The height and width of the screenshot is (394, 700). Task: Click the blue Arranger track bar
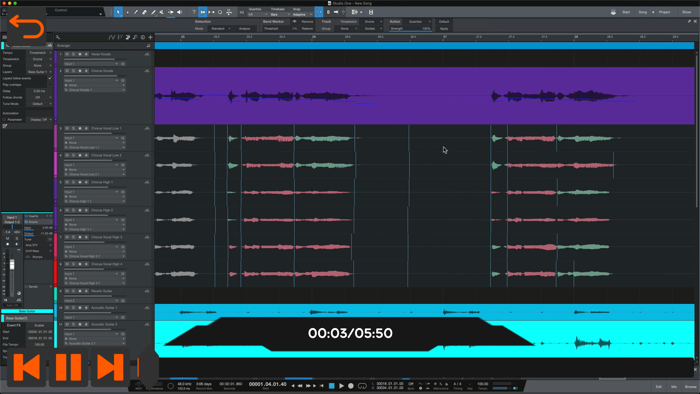pyautogui.click(x=424, y=46)
